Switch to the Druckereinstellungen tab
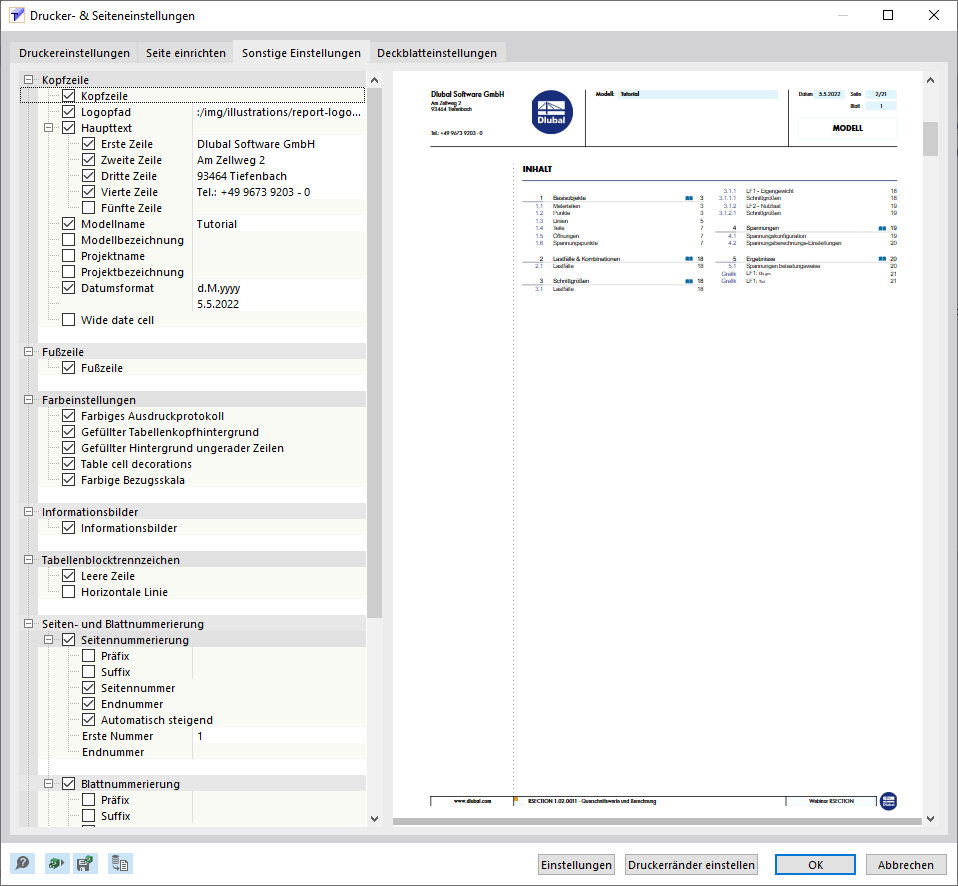The image size is (958, 886). [74, 53]
